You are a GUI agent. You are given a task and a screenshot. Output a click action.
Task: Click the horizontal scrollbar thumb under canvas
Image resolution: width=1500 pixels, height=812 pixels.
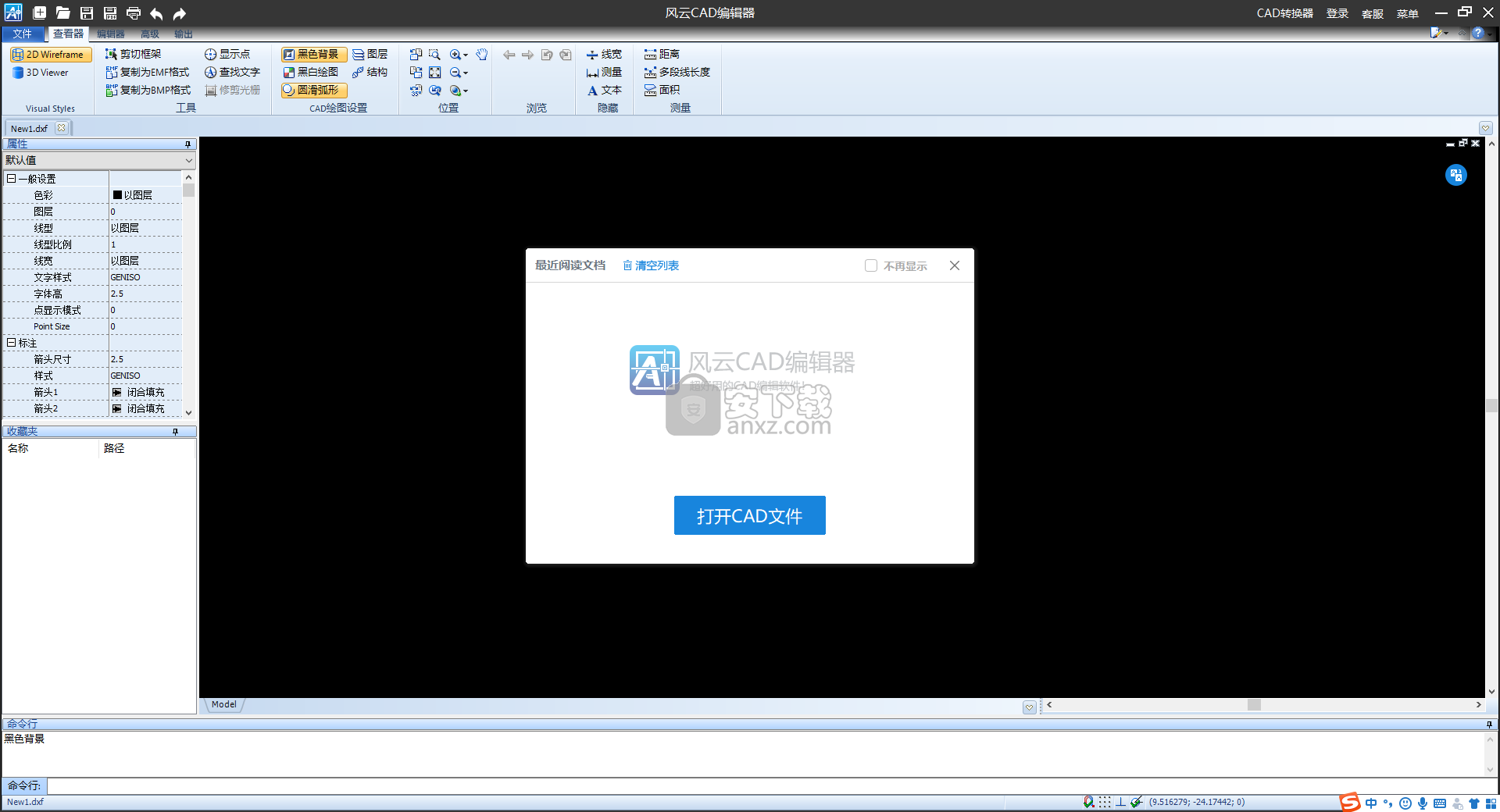click(1254, 704)
